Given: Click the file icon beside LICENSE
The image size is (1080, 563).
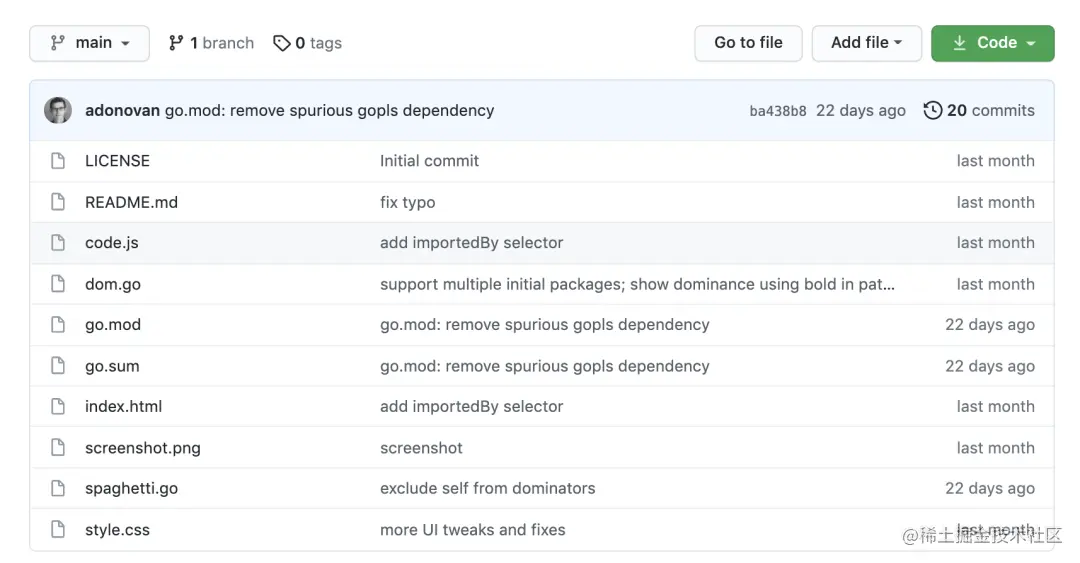Looking at the screenshot, I should pyautogui.click(x=58, y=161).
